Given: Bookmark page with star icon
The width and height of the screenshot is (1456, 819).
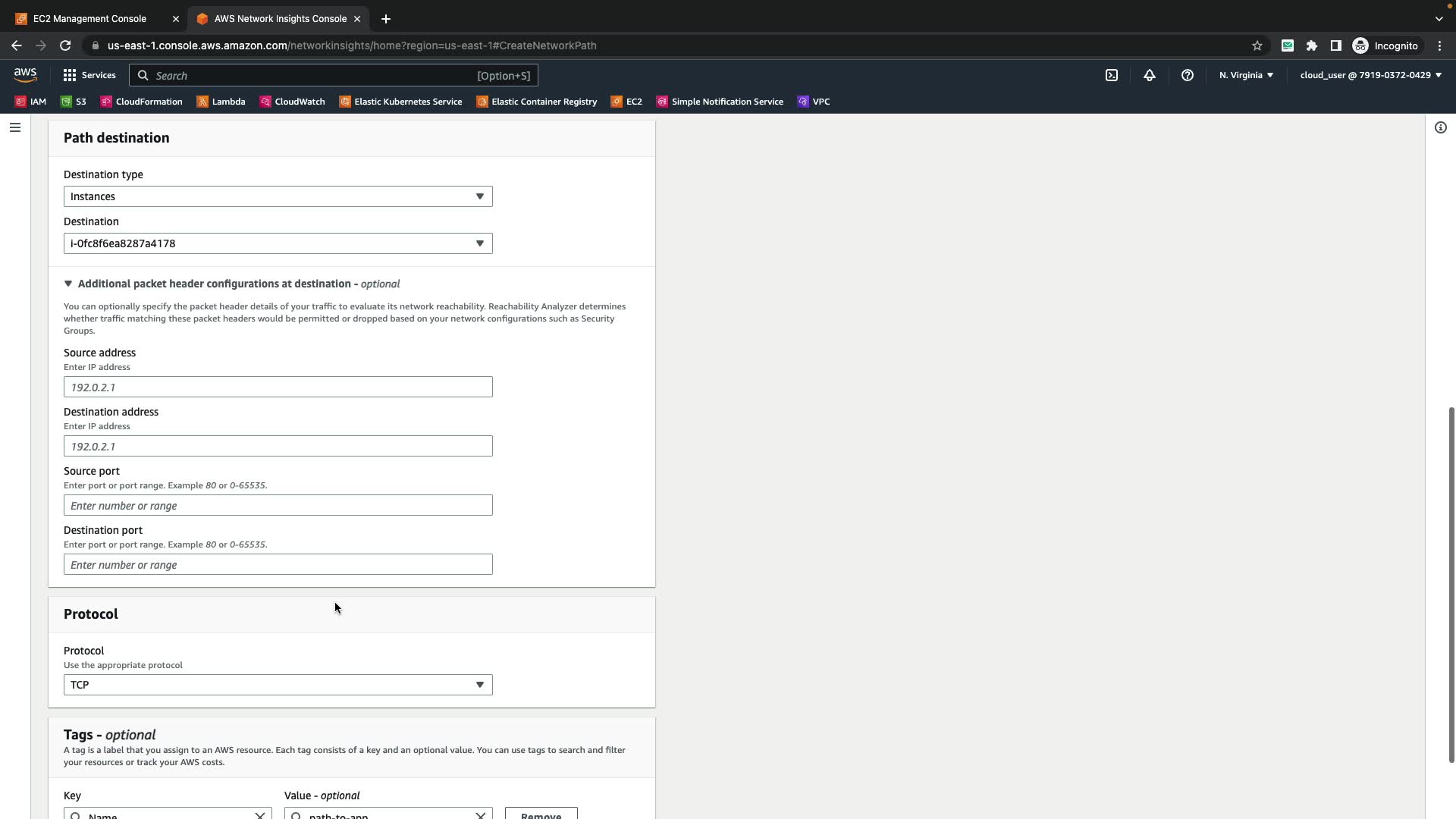Looking at the screenshot, I should [1257, 45].
